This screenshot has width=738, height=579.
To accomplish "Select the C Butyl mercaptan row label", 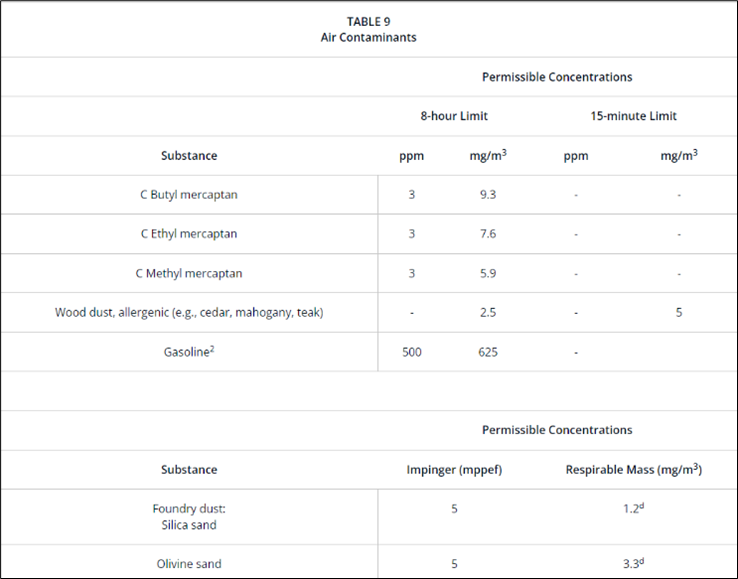I will 189,195.
